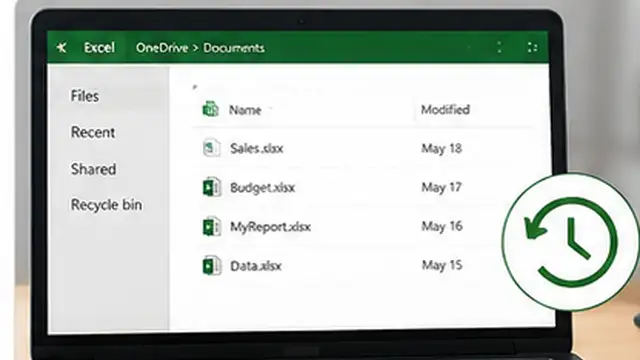This screenshot has width=640, height=360.
Task: Open Recent in the sidebar
Action: (93, 132)
